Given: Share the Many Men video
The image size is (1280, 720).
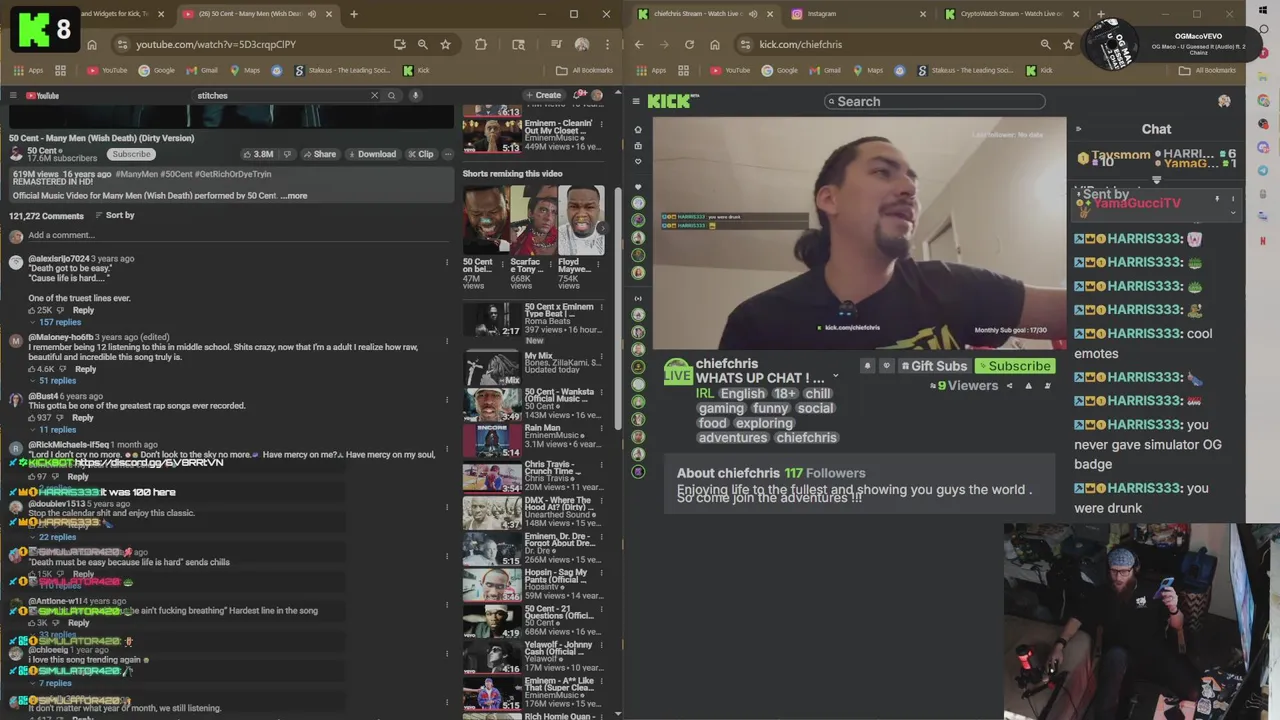Looking at the screenshot, I should (x=319, y=154).
